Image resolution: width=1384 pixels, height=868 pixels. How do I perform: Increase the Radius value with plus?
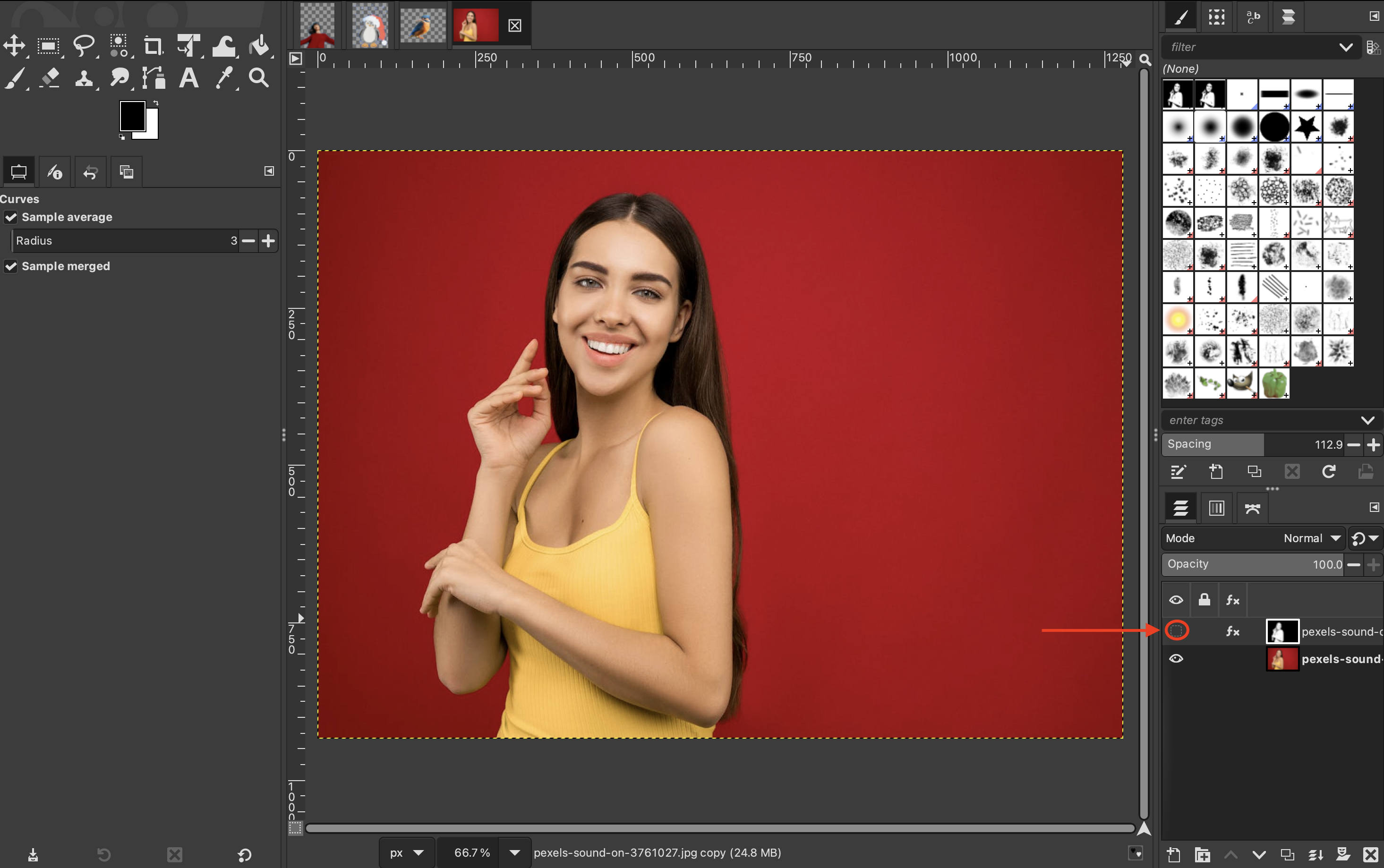point(268,240)
